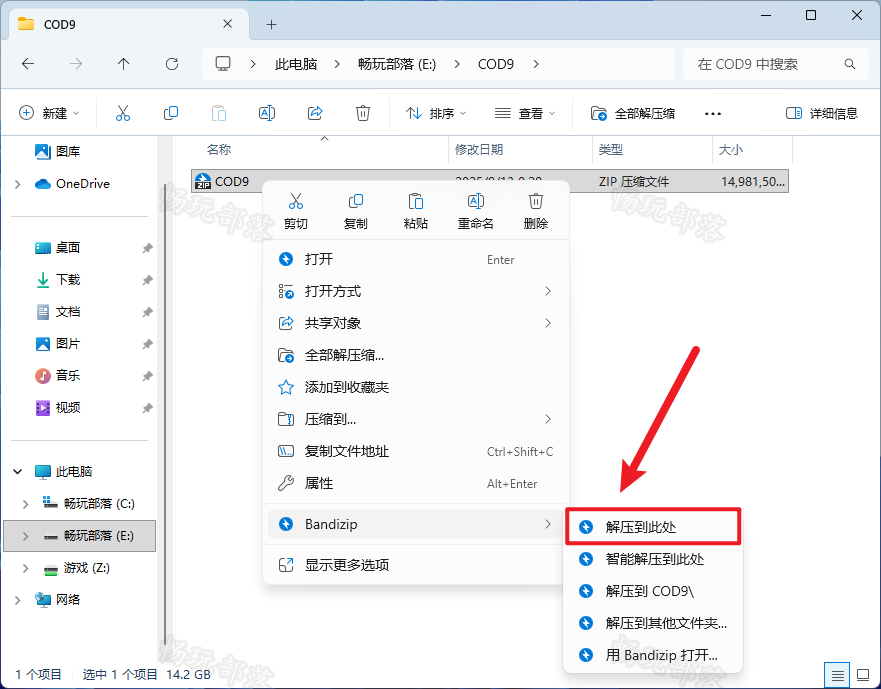
Task: Click the computer icon in the address bar
Action: [223, 64]
